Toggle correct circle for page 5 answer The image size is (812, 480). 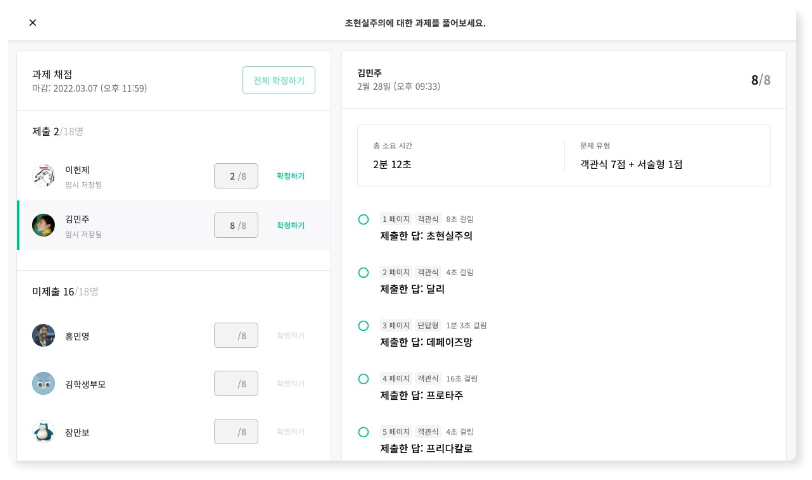[364, 432]
